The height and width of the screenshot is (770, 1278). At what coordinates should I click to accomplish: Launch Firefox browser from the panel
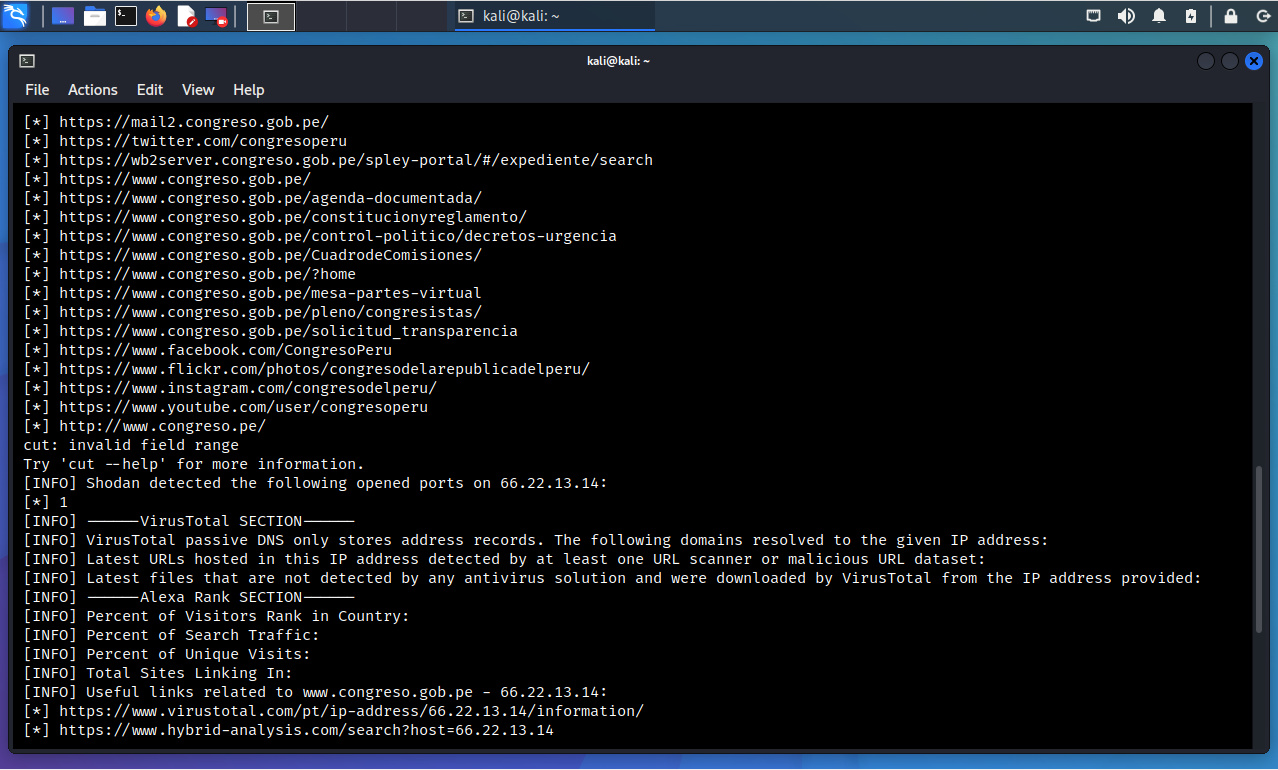(x=156, y=16)
